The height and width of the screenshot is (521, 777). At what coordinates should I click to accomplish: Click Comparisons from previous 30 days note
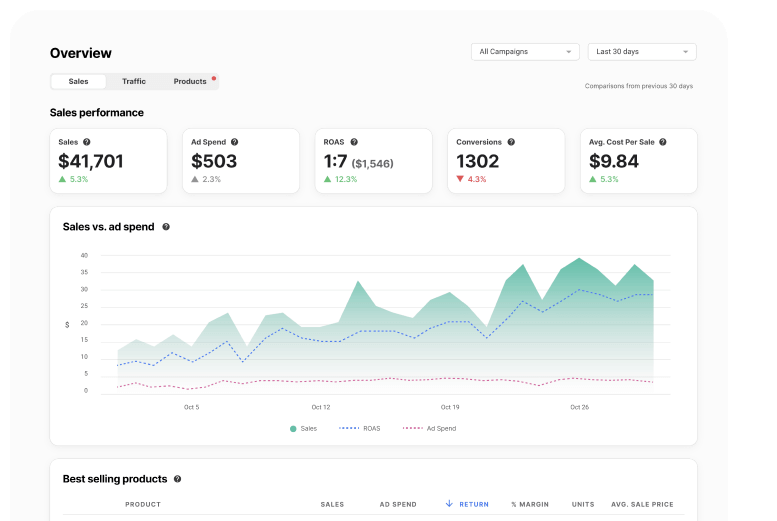point(639,86)
